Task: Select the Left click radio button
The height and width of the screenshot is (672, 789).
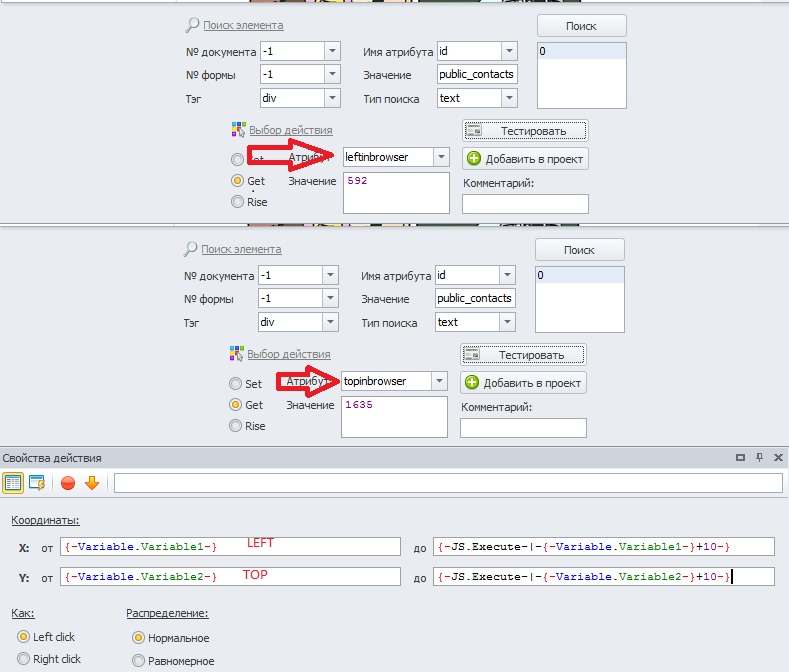Action: click(x=23, y=637)
